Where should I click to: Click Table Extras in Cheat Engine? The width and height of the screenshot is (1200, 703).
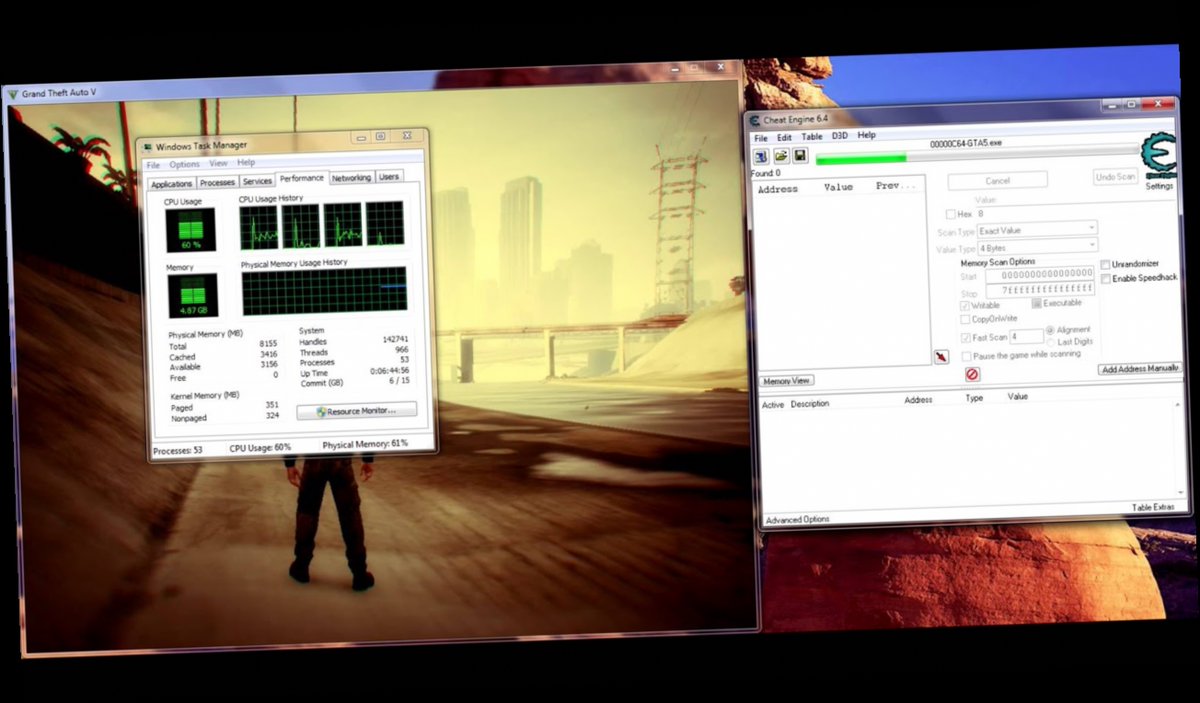coord(1153,508)
